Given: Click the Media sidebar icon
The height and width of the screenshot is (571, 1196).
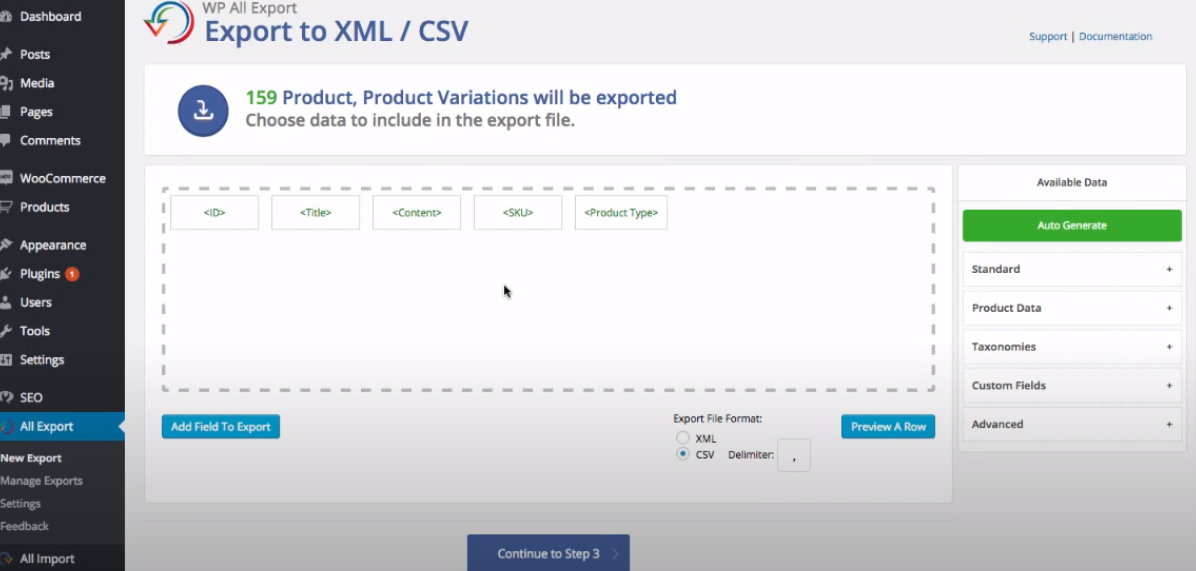Looking at the screenshot, I should [x=5, y=83].
